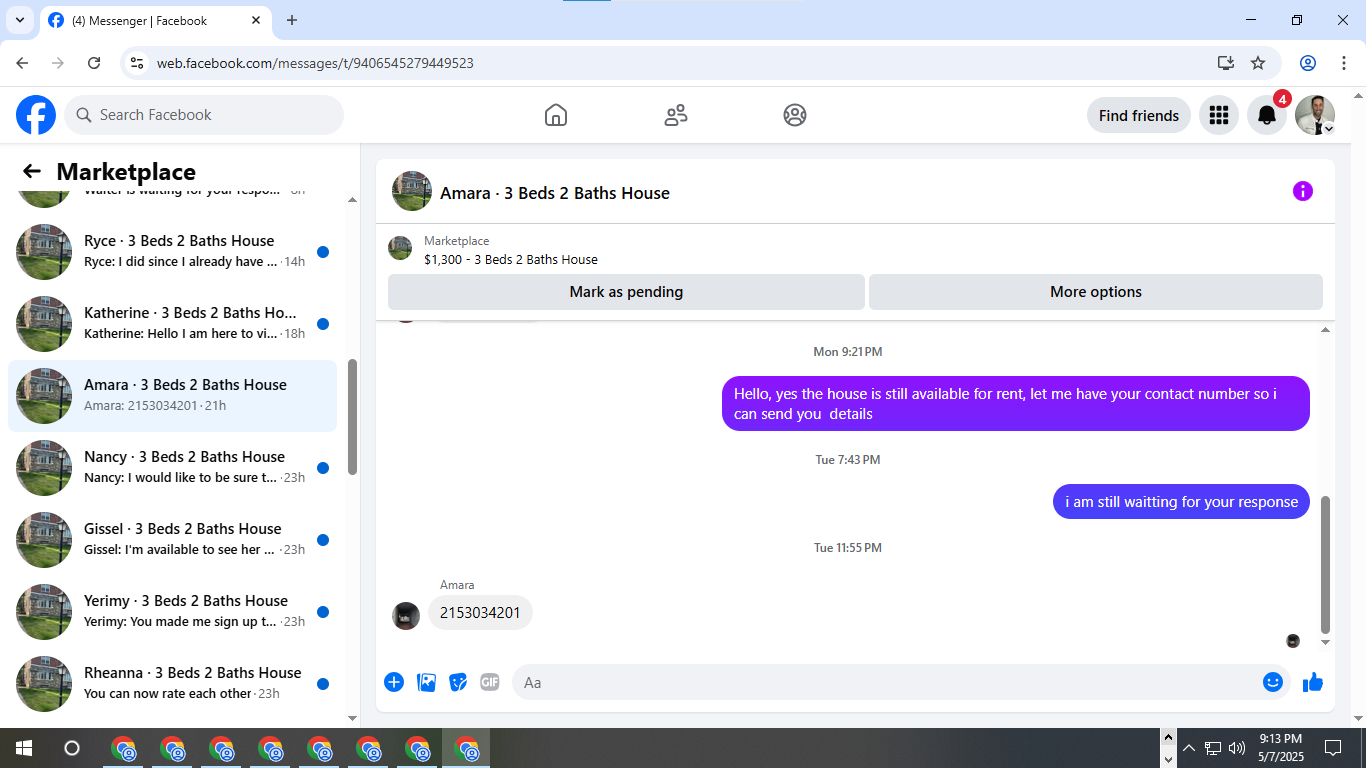Open Rheanna conversation in list
Screen dimensions: 1366x768
[173, 684]
